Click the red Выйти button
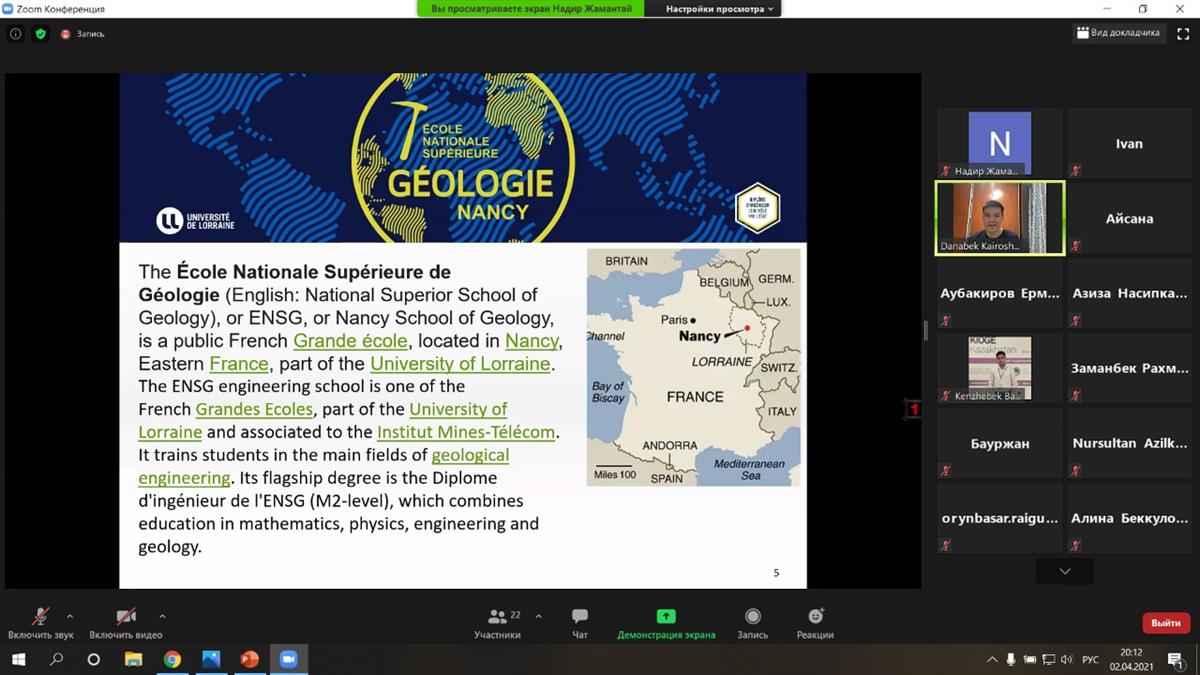 coord(1165,623)
